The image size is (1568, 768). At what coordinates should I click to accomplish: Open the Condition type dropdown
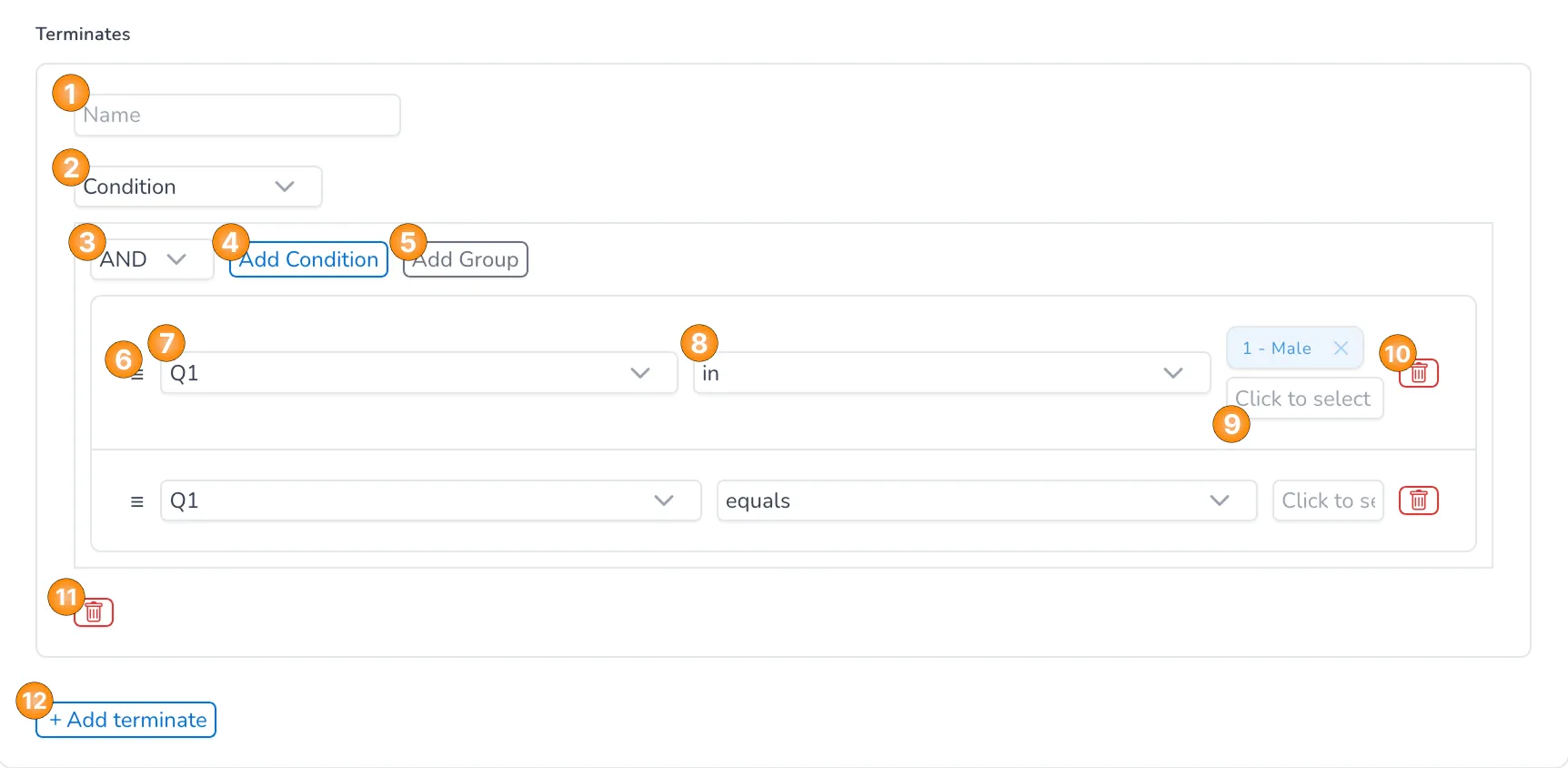point(198,187)
